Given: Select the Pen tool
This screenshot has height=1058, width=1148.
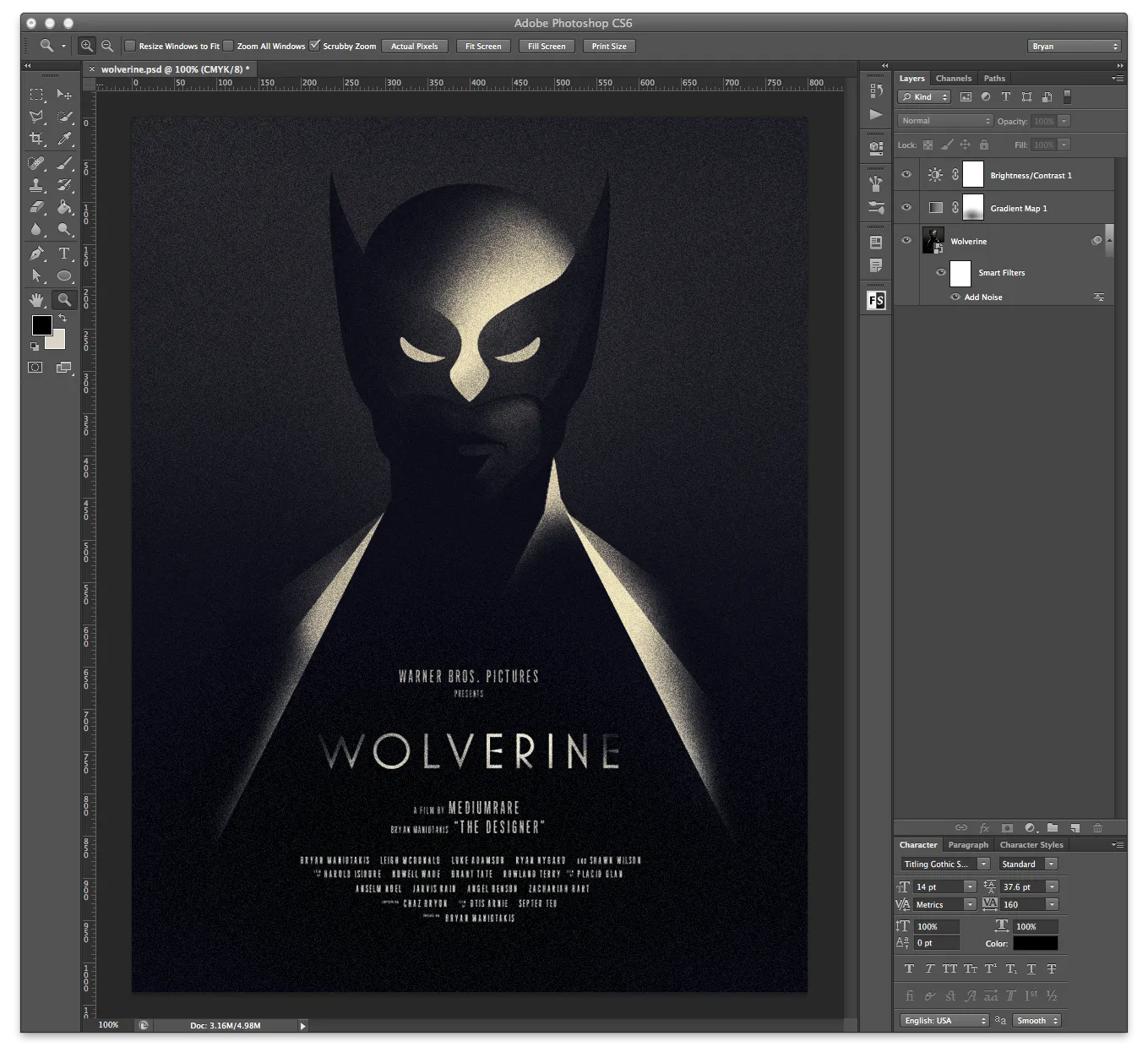Looking at the screenshot, I should 36,254.
